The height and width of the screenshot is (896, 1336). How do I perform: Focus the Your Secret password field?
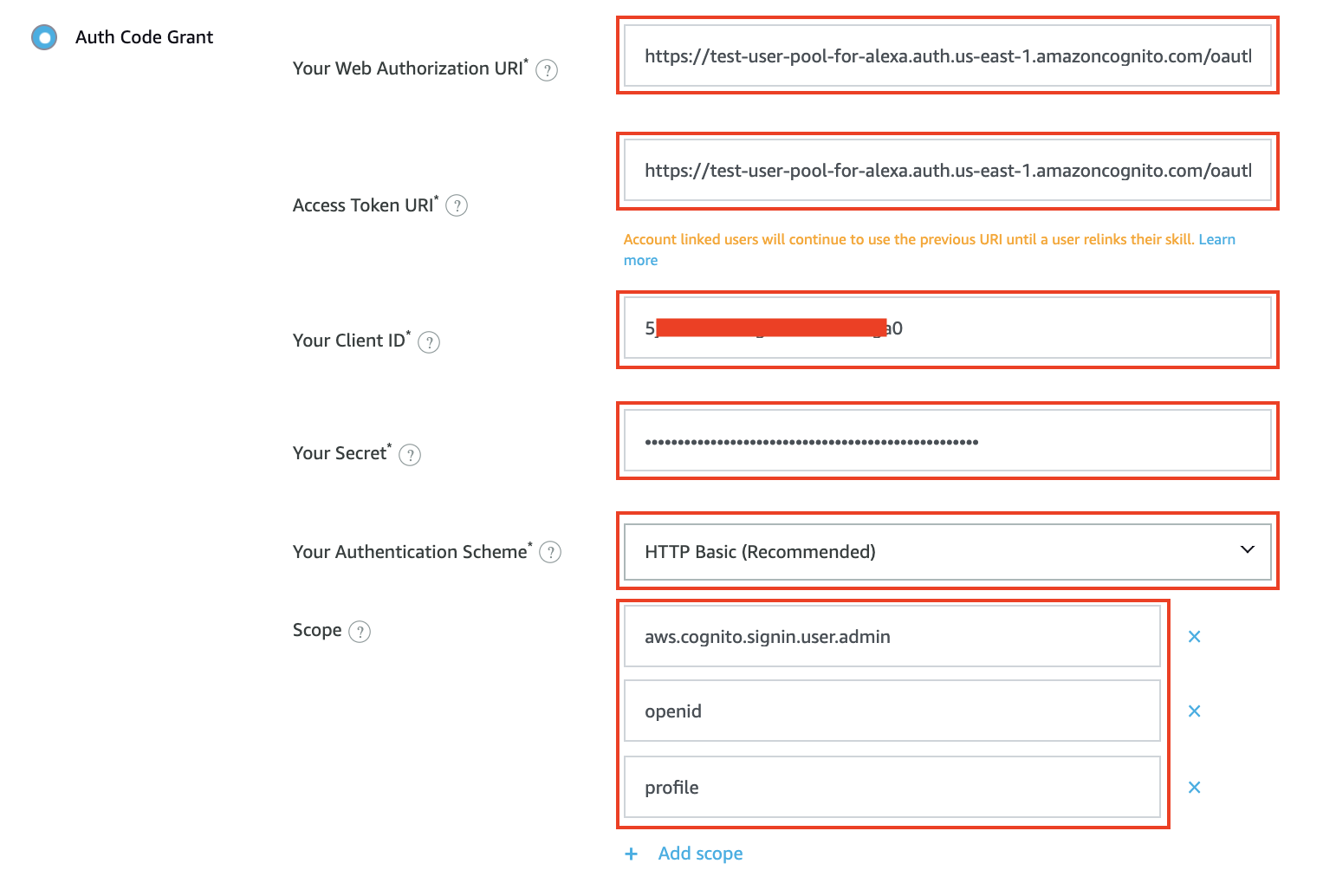947,441
